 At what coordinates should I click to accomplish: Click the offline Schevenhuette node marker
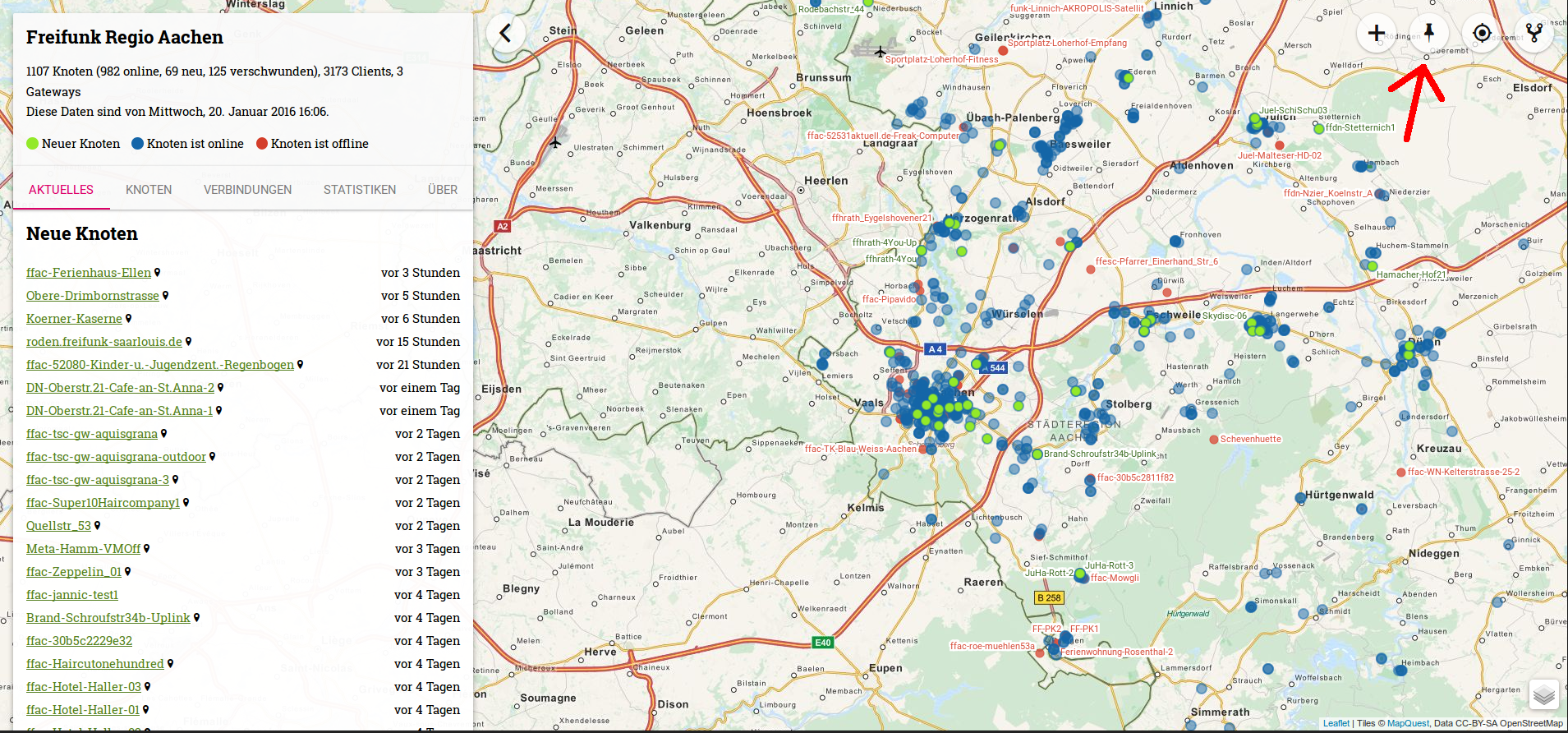pyautogui.click(x=1214, y=440)
